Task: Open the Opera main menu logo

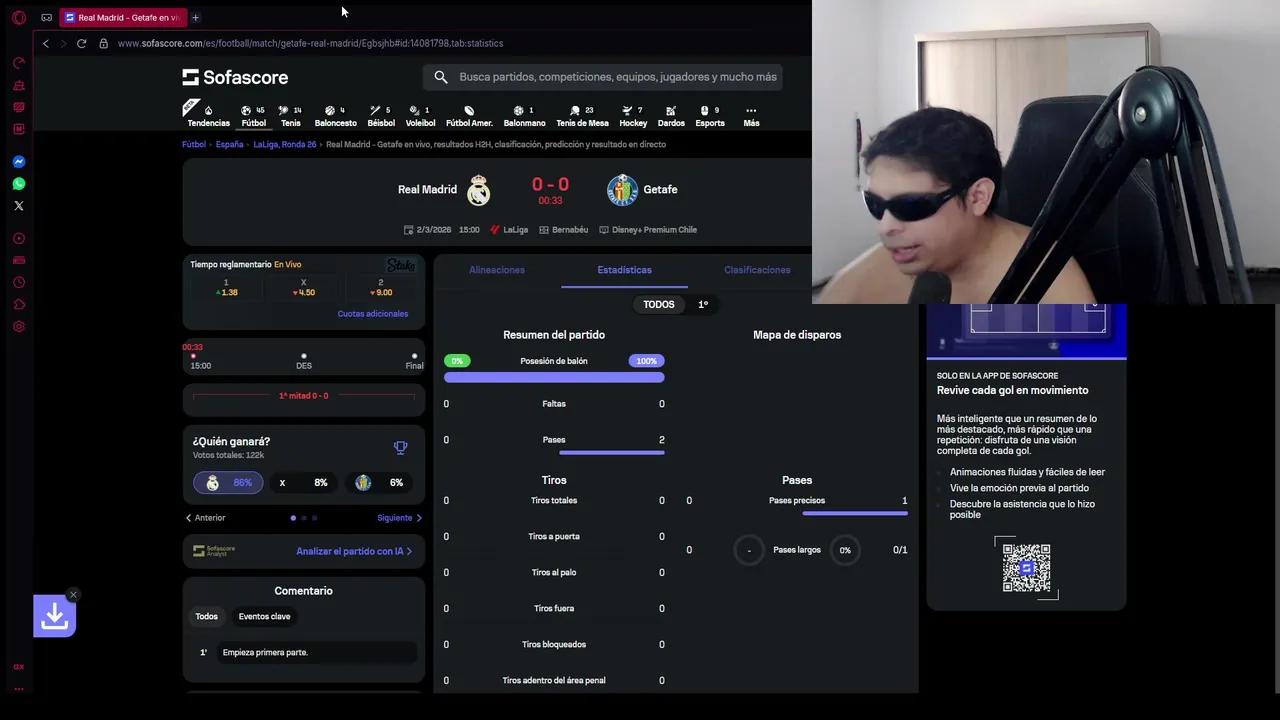Action: pos(19,17)
